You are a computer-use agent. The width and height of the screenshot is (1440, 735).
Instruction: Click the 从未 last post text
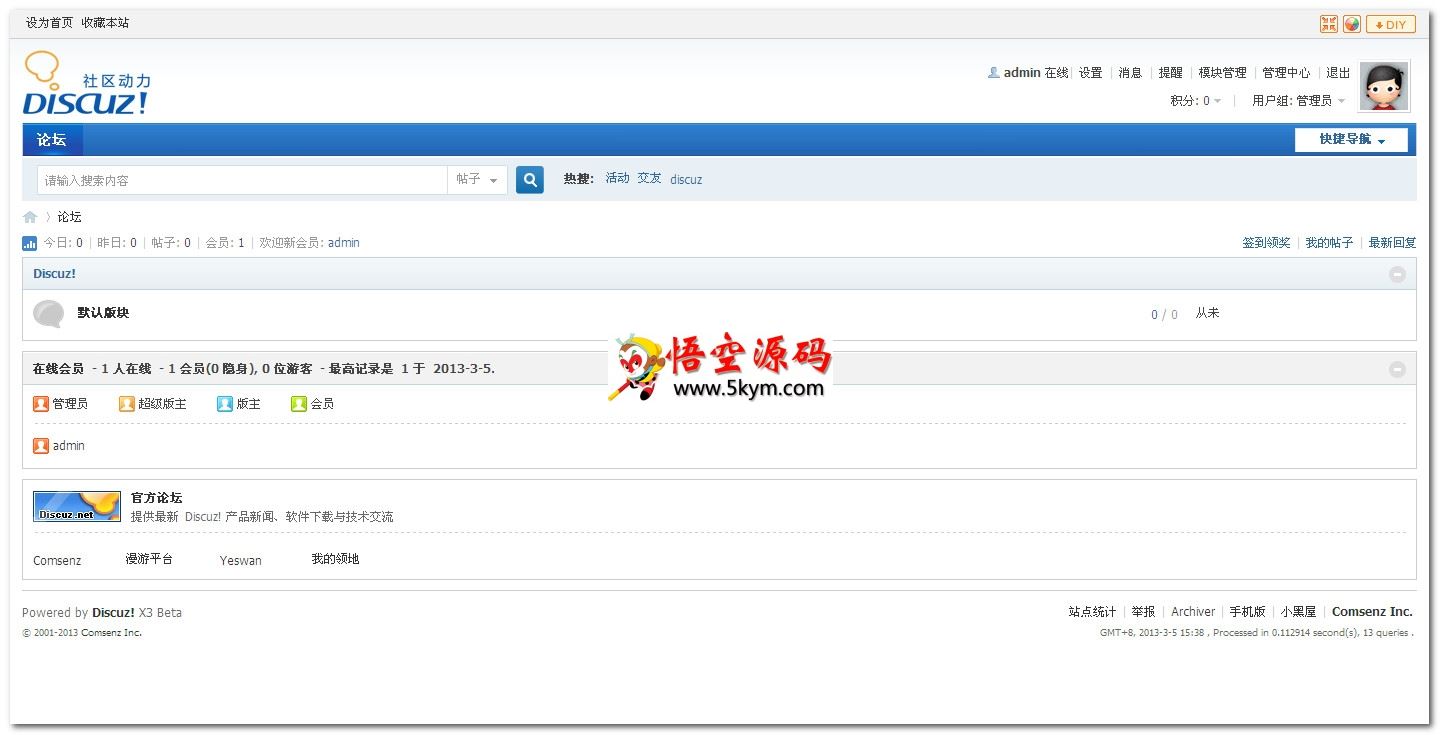coord(1208,313)
